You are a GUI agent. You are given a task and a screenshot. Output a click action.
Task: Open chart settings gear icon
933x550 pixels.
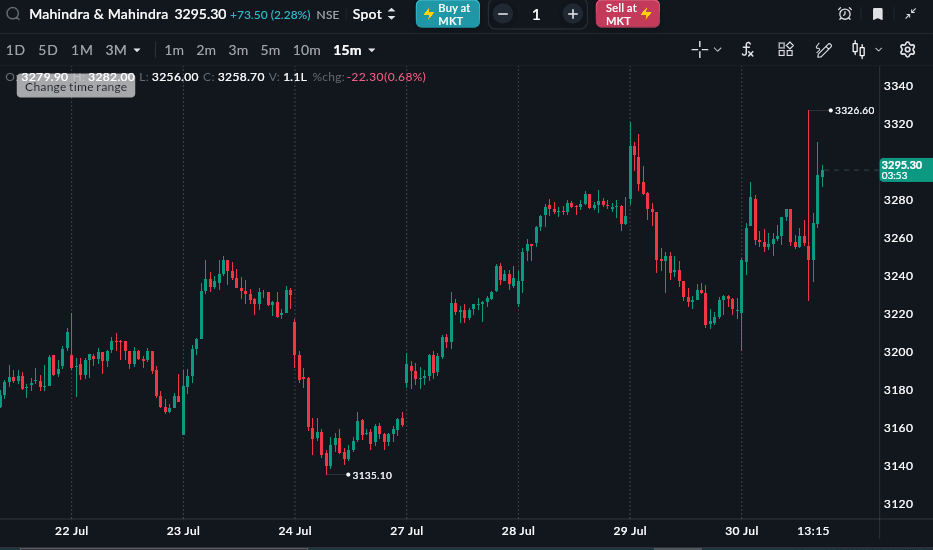(907, 49)
